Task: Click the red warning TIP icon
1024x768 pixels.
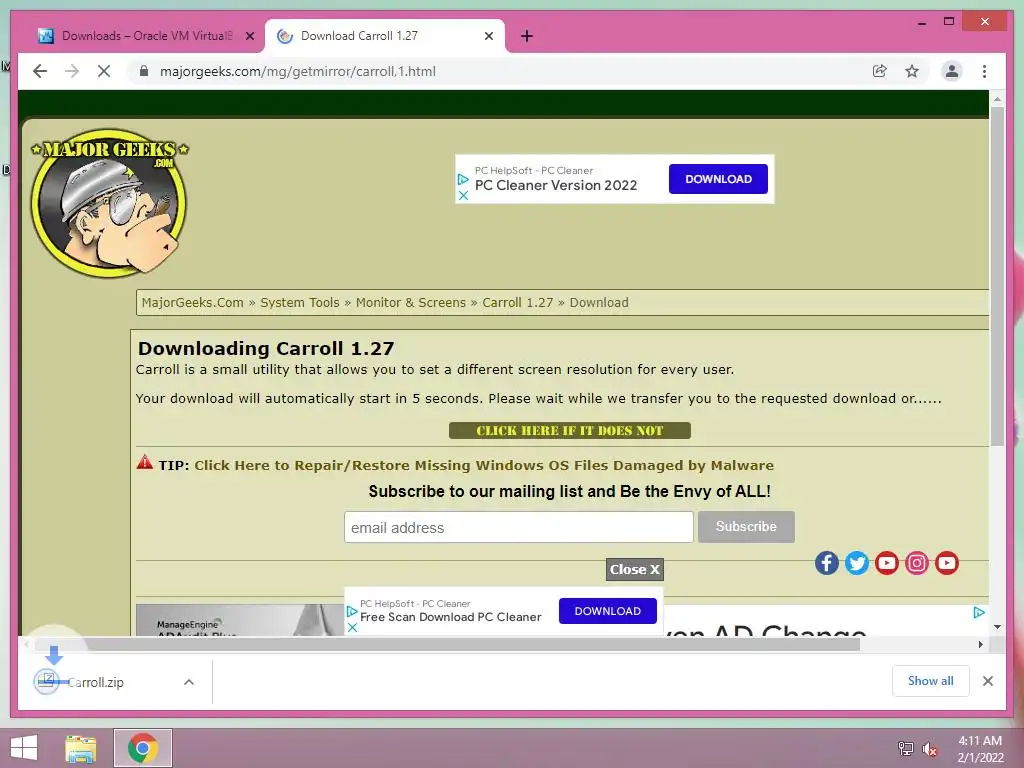Action: 144,462
